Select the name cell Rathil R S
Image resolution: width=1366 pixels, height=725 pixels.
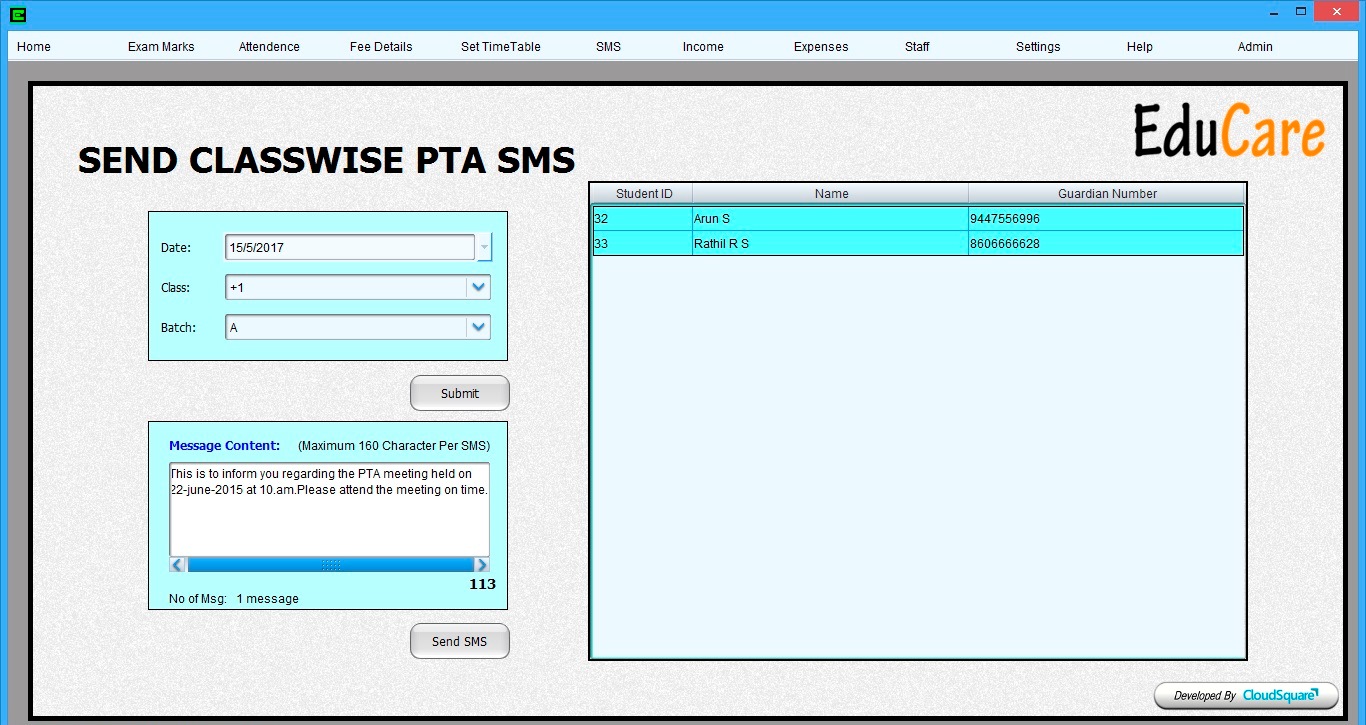pos(830,243)
